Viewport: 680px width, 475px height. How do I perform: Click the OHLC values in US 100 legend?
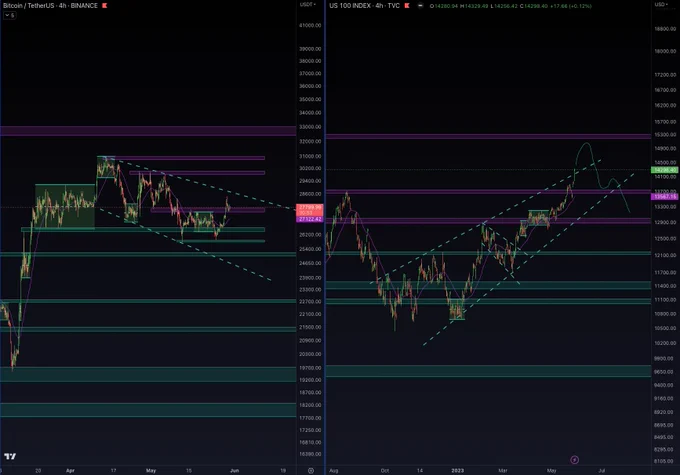[x=510, y=6]
